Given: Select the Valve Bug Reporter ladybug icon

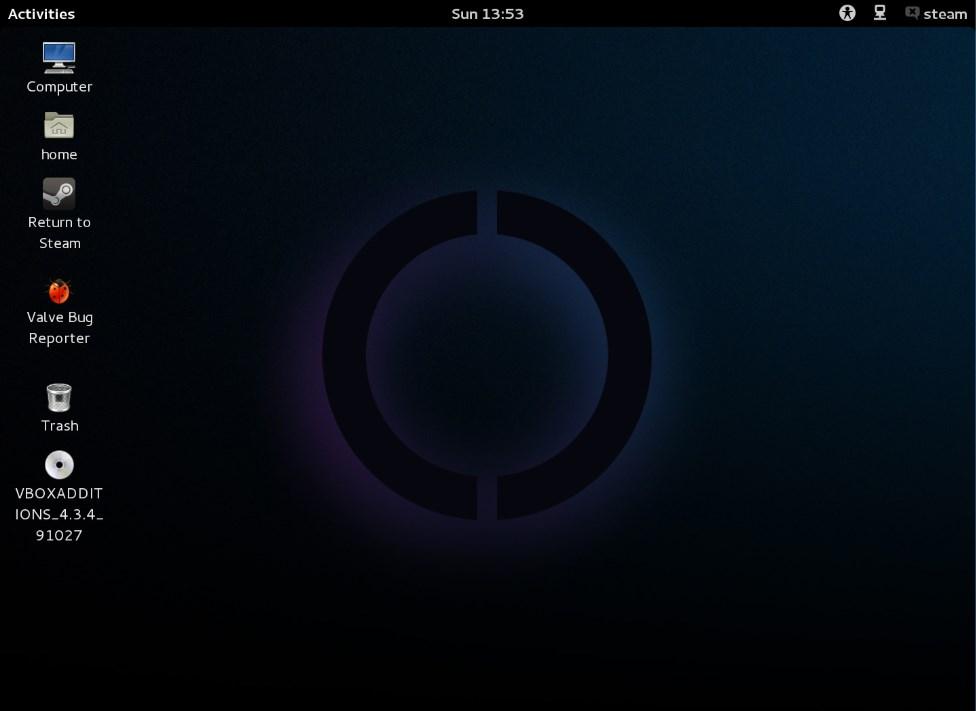Looking at the screenshot, I should click(x=59, y=291).
